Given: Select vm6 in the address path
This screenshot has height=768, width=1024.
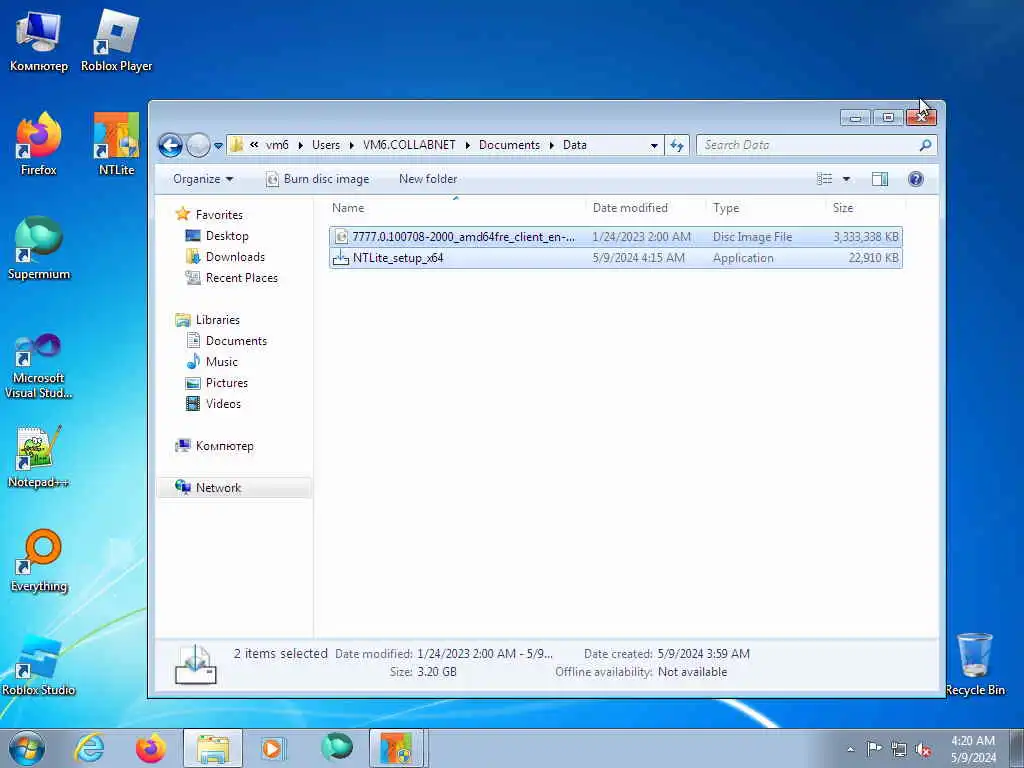Looking at the screenshot, I should pyautogui.click(x=277, y=145).
